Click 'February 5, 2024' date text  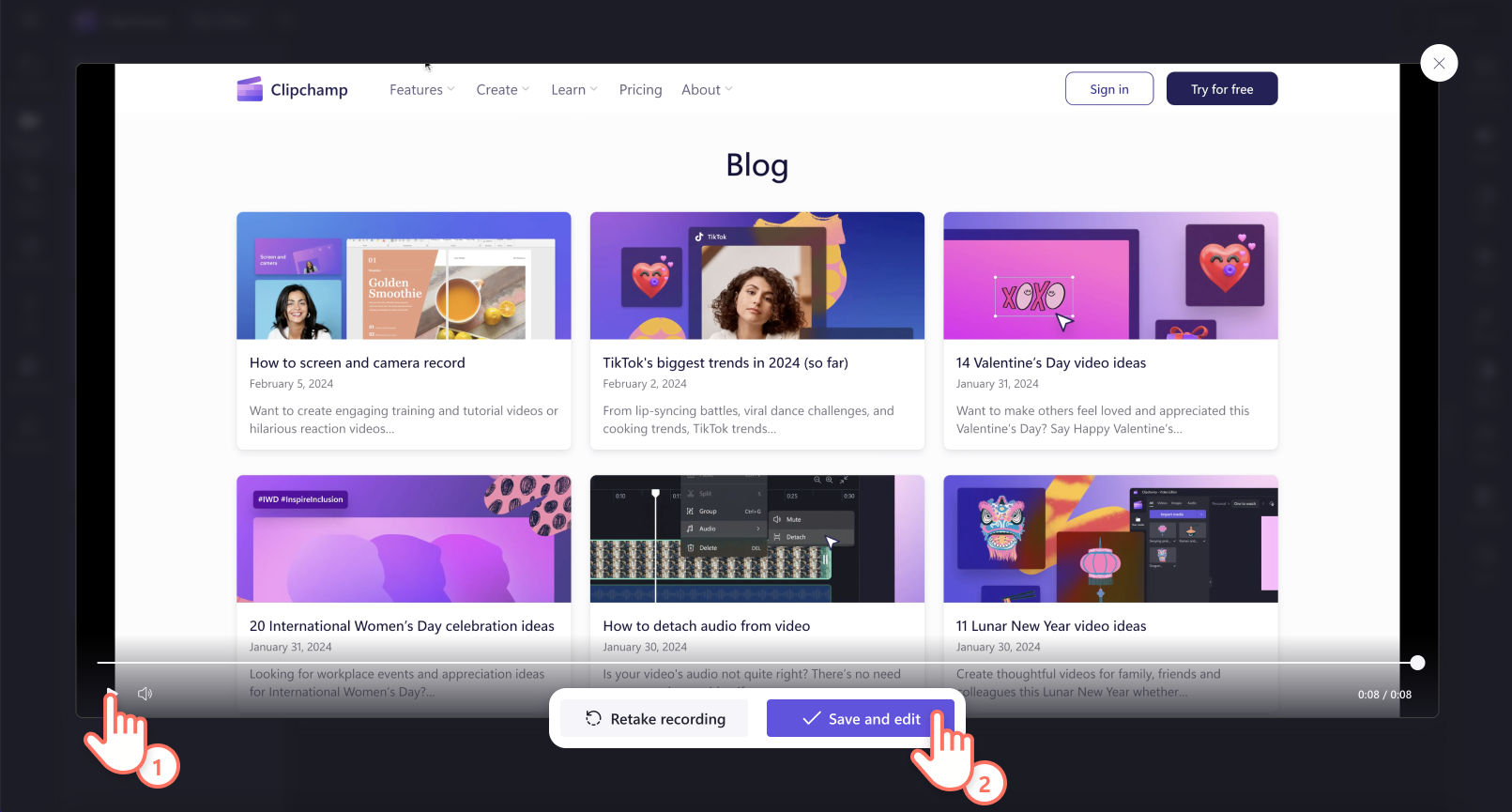point(291,384)
